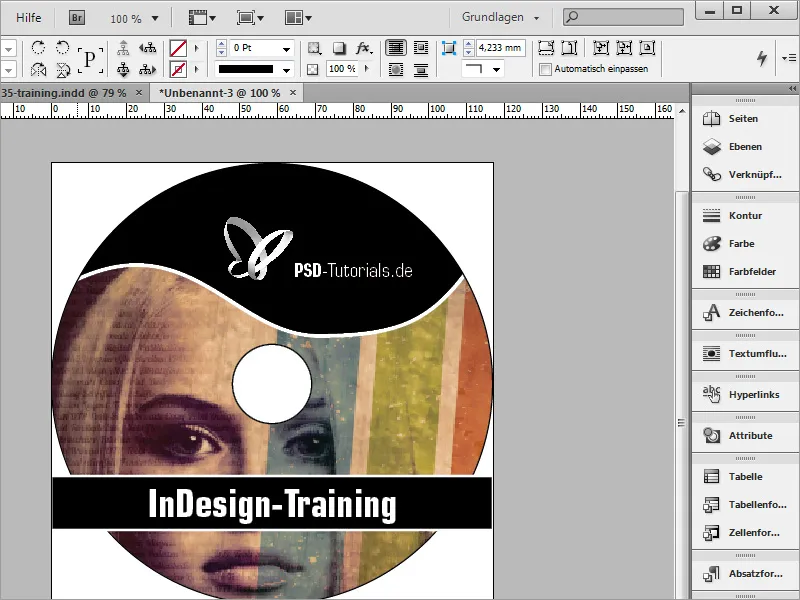Expand the fill swatch flyout arrow
Screen dimensions: 800x600
196,48
